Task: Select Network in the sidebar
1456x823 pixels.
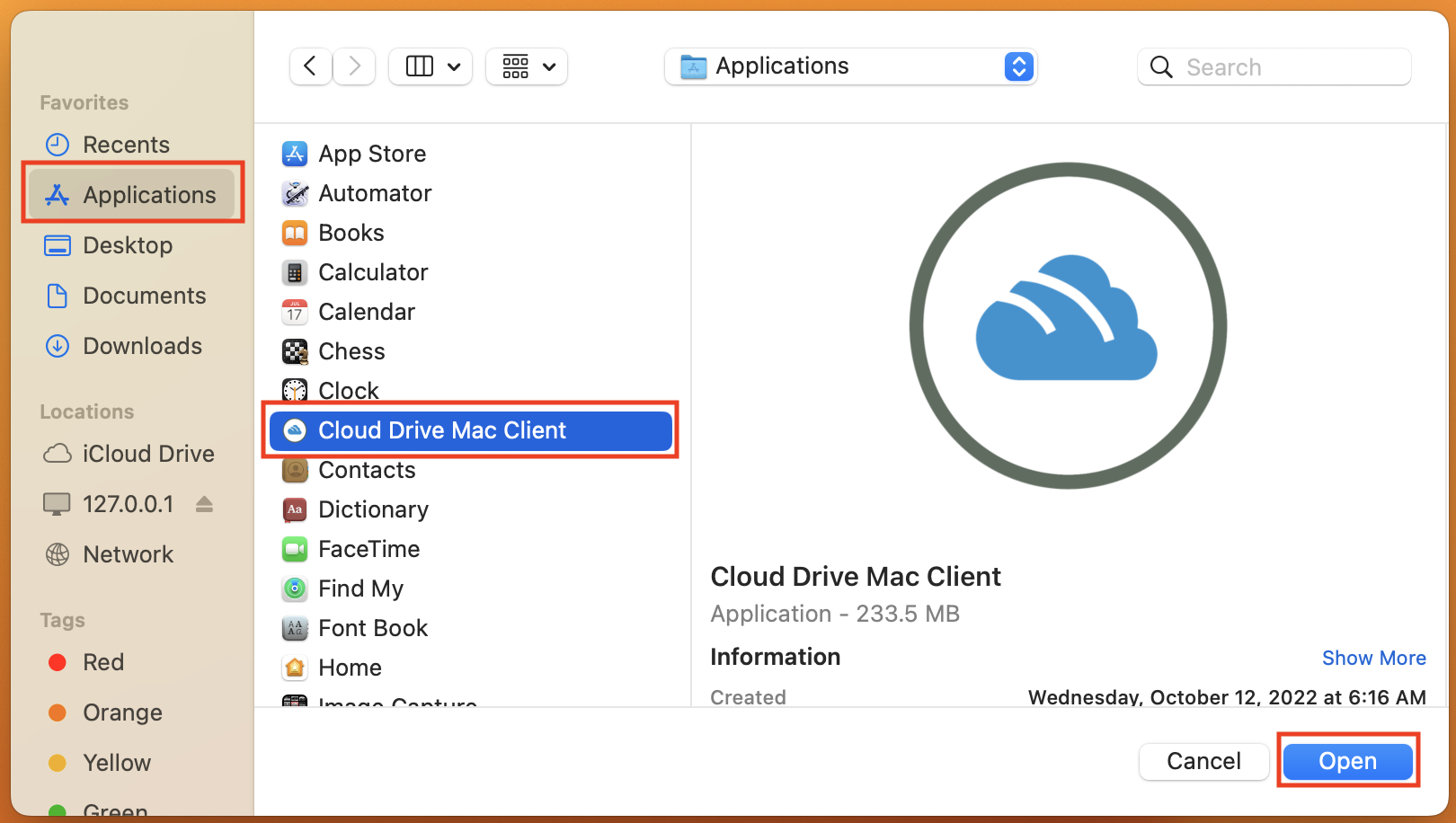Action: 131,554
